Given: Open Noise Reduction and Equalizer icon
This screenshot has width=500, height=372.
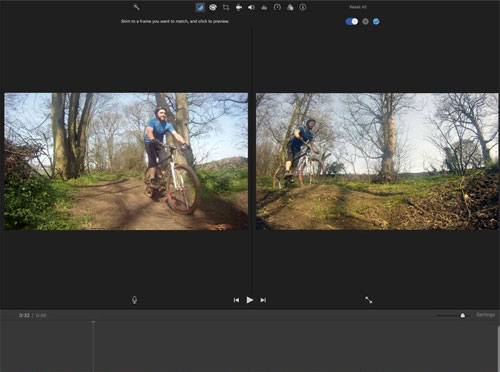Looking at the screenshot, I should coord(264,7).
